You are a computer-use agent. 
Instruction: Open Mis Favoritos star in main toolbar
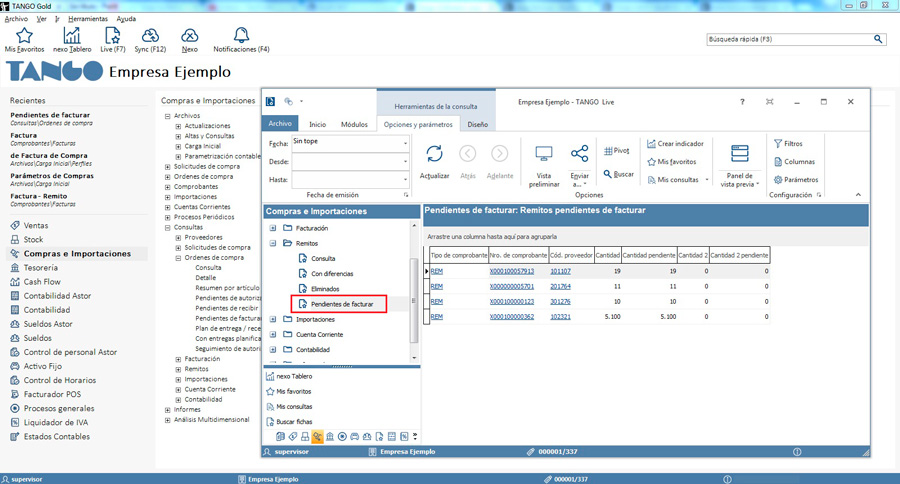point(24,36)
